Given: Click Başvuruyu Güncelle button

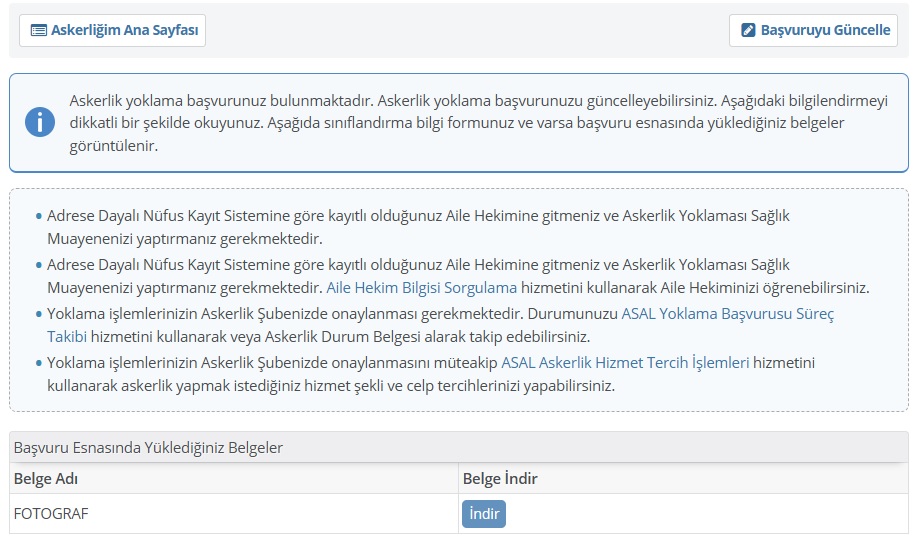Looking at the screenshot, I should [x=813, y=30].
